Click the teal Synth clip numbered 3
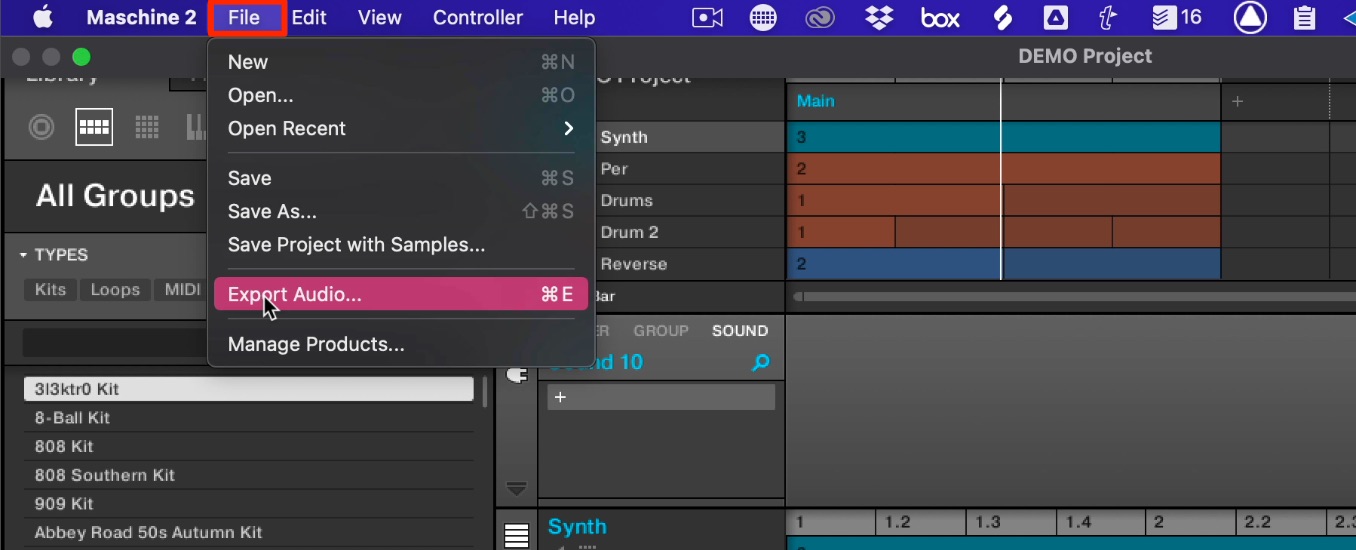Viewport: 1356px width, 550px height. tap(1004, 137)
